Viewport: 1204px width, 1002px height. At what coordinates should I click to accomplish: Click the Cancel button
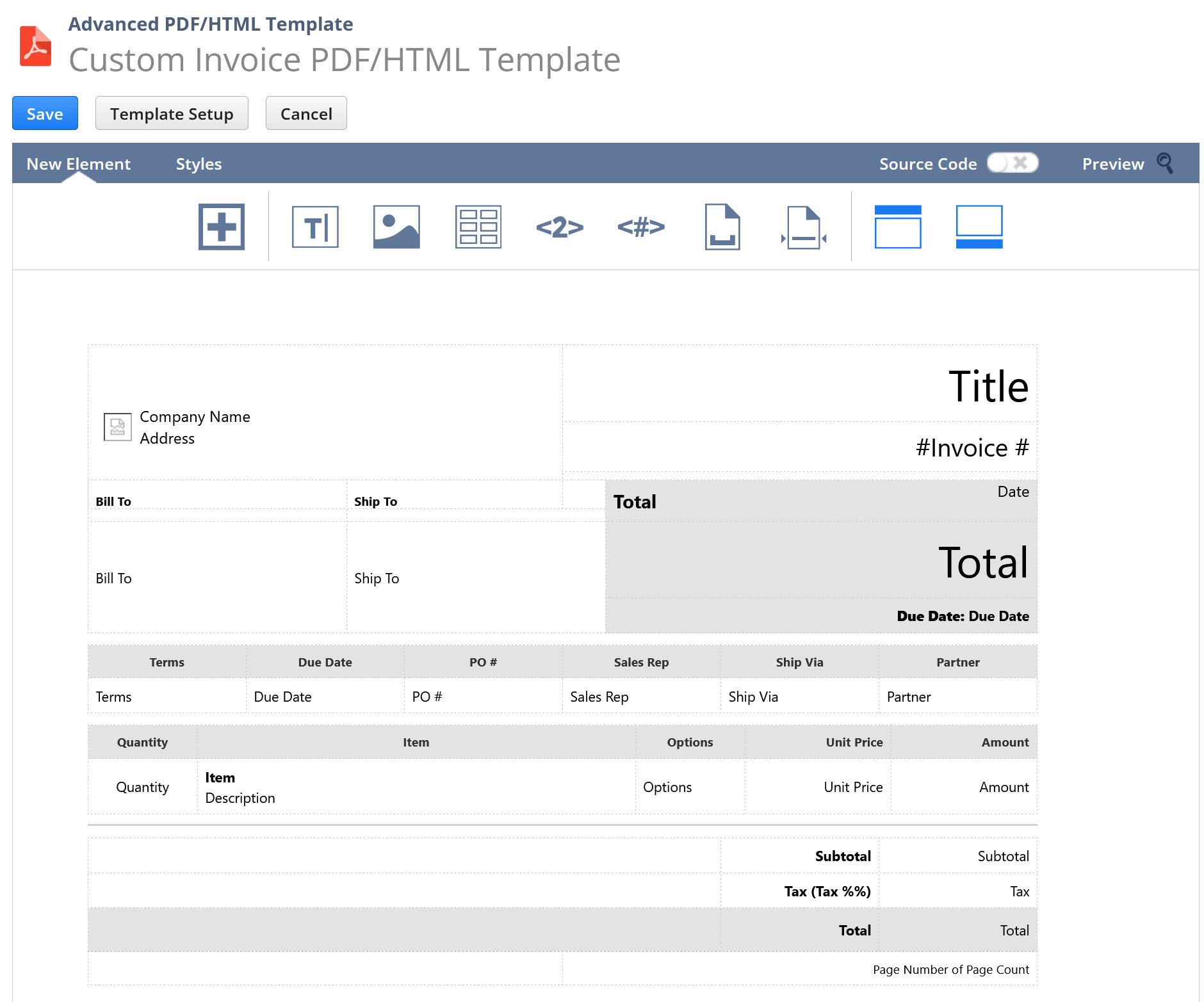click(x=306, y=113)
